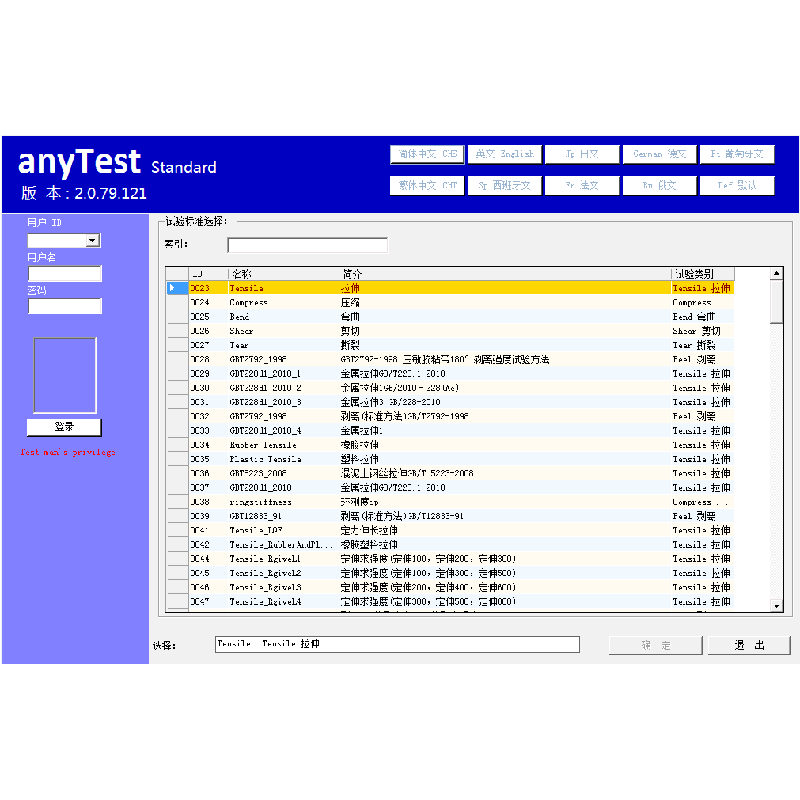This screenshot has width=800, height=800.
Task: Switch language to 简体中文 CHS
Action: 427,154
